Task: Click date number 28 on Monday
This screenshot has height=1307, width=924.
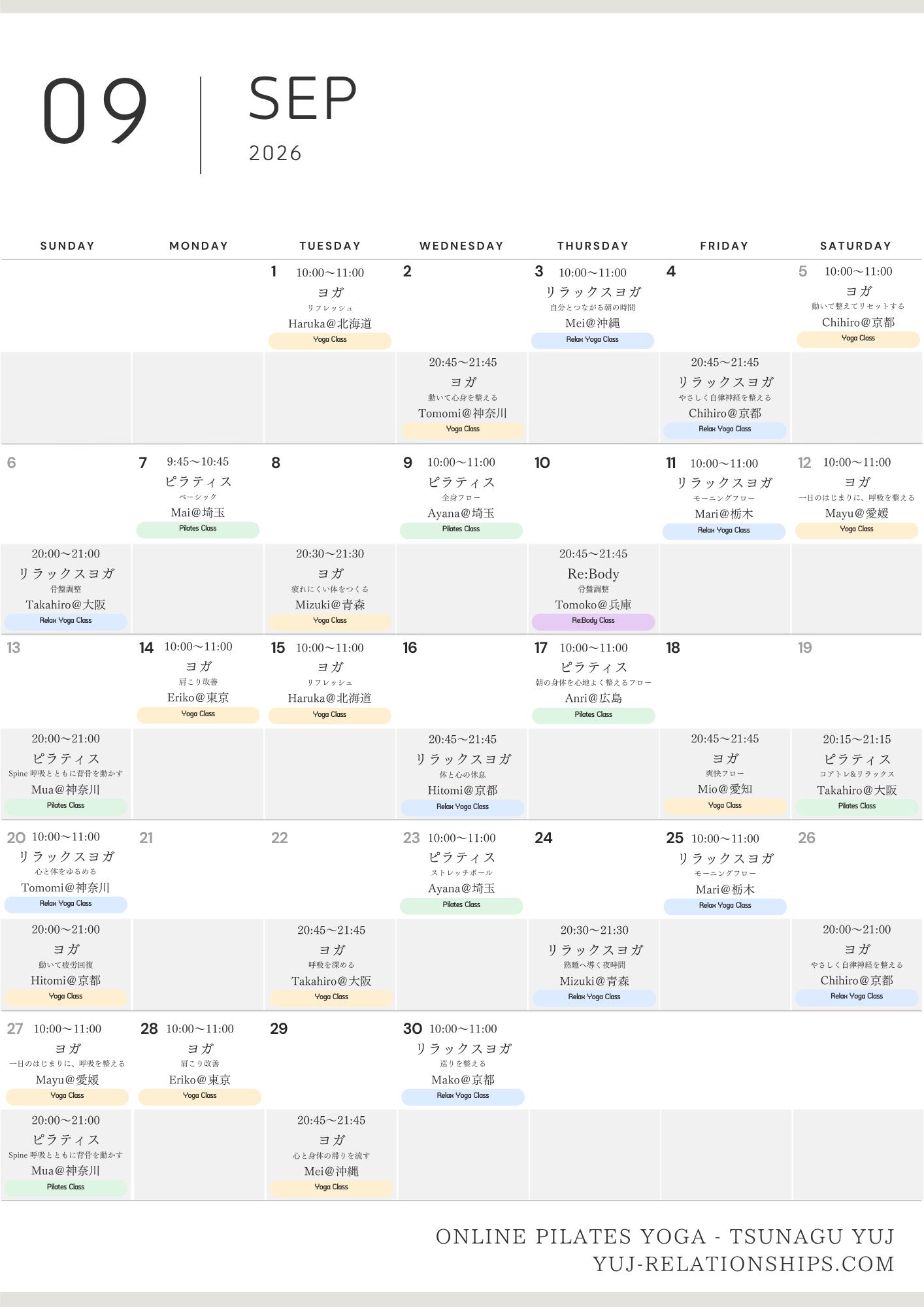Action: point(149,1029)
